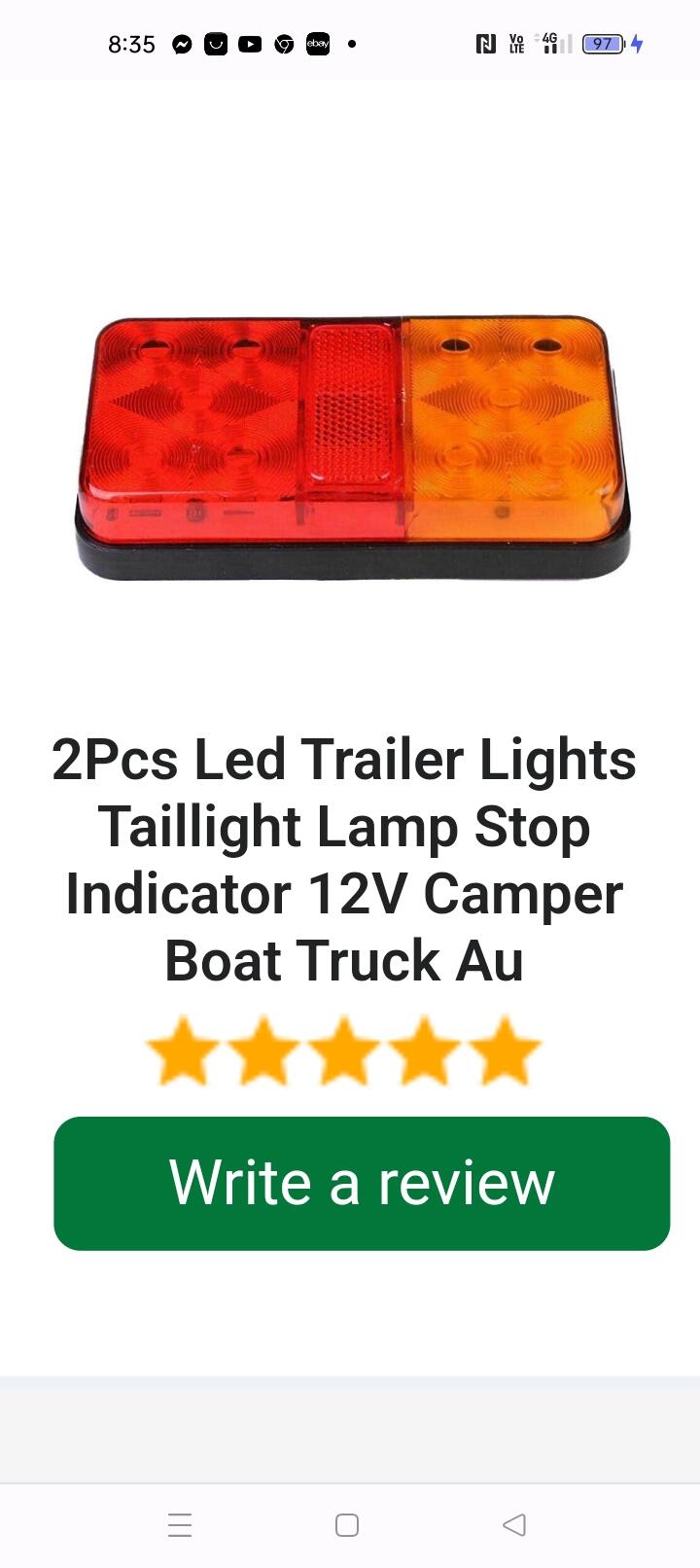Select the first rating star
This screenshot has height=1568, width=700.
tap(183, 1051)
